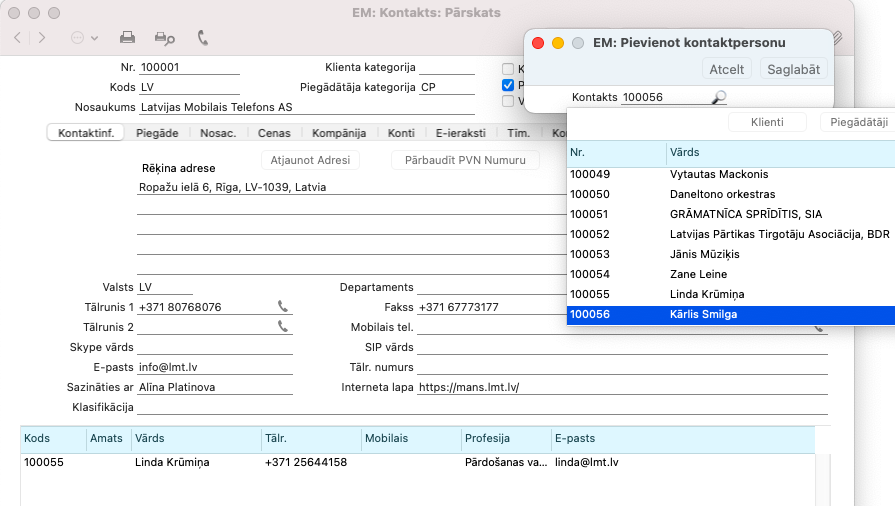
Task: Click into the E-pasts input field
Action: (x=214, y=368)
